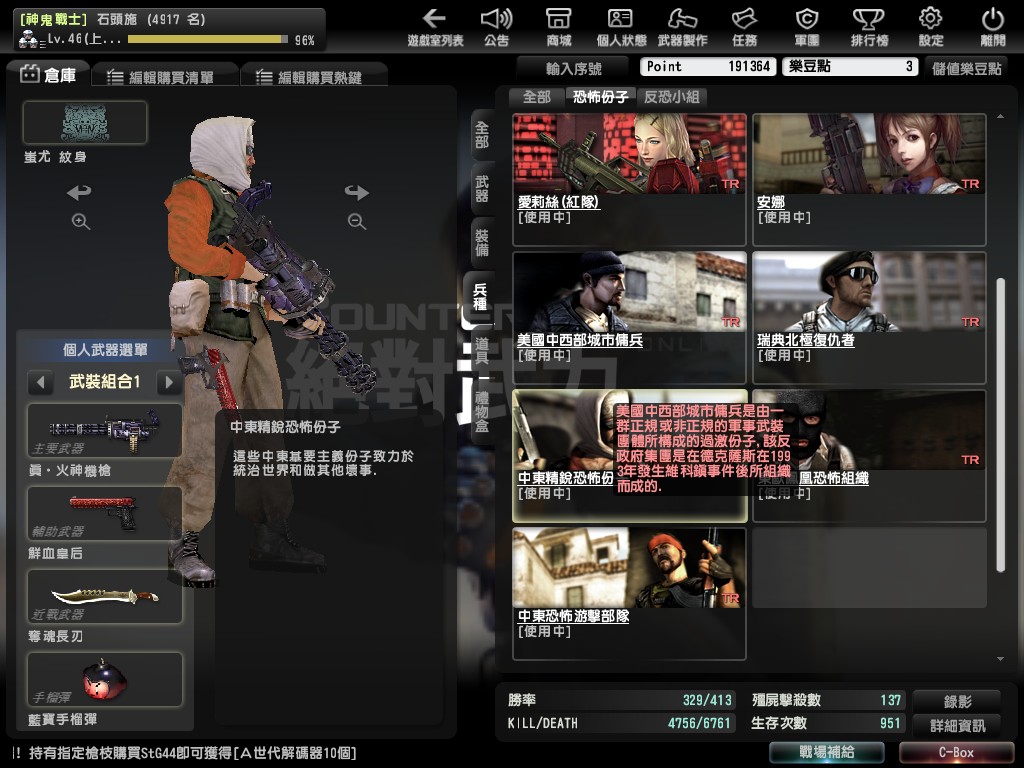This screenshot has height=768, width=1024.
Task: Click the character list scrollbar thumb
Action: 1000,425
